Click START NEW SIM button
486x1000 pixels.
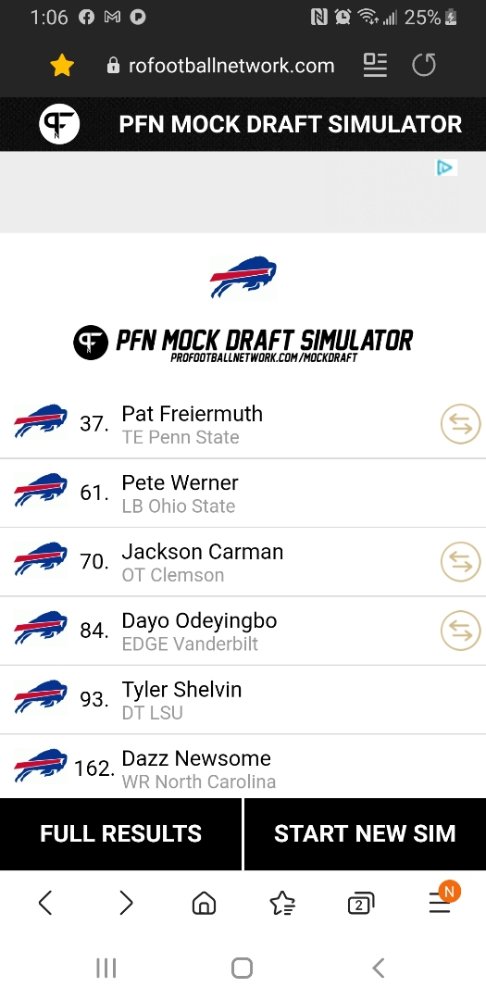365,834
